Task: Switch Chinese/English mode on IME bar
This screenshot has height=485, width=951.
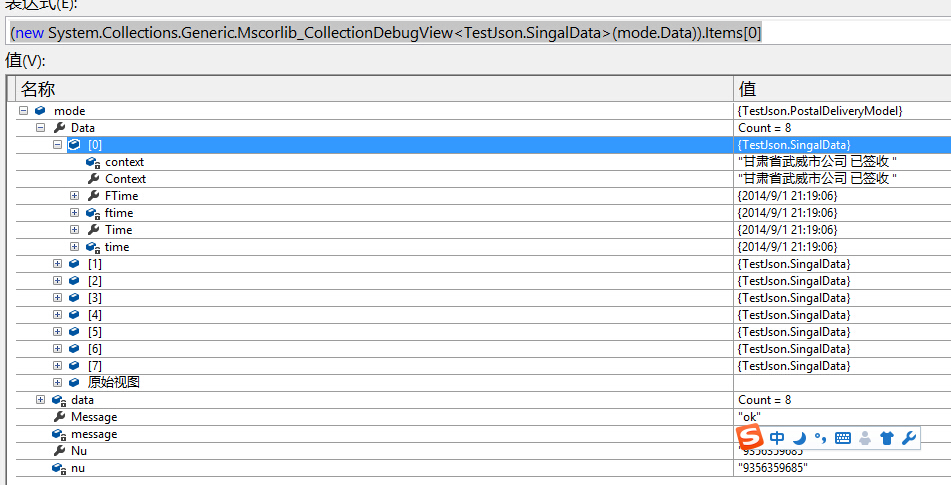Action: [778, 438]
